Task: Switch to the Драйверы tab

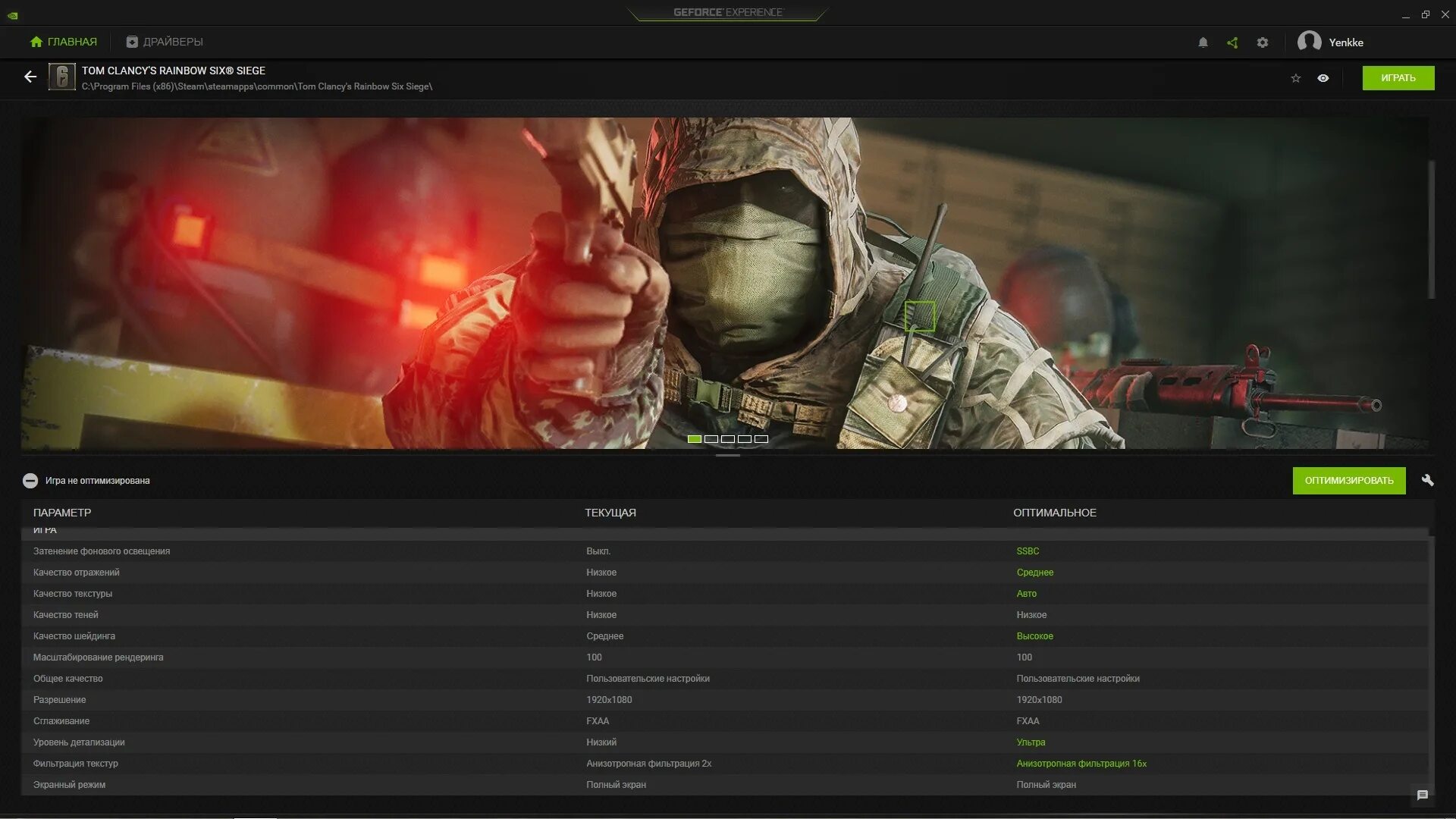Action: point(165,42)
